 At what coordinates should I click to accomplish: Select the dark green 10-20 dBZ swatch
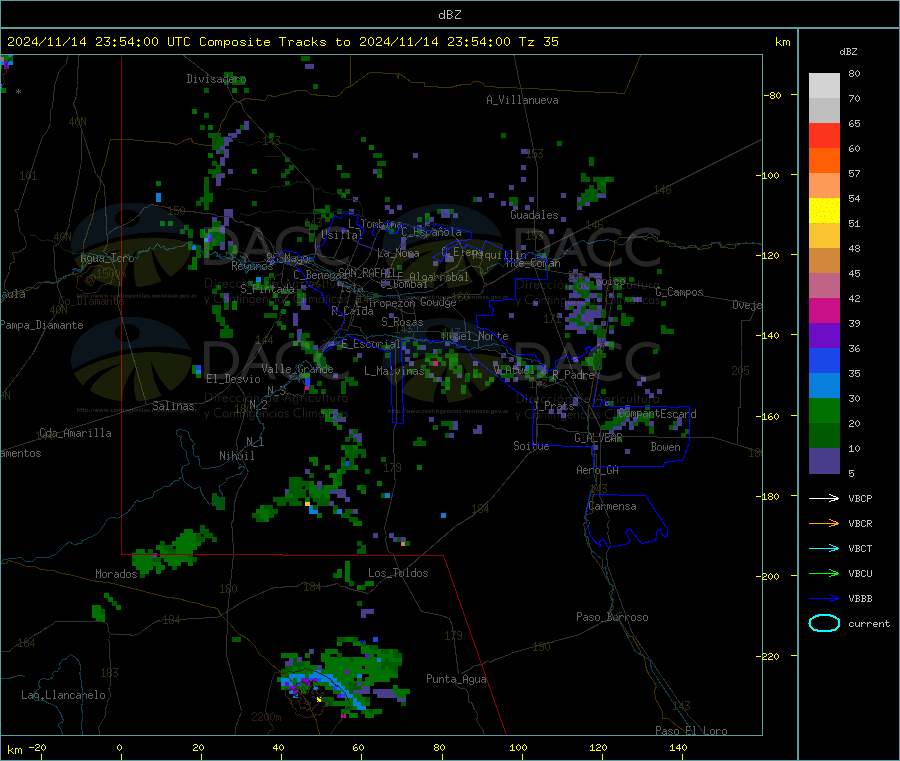(x=824, y=436)
